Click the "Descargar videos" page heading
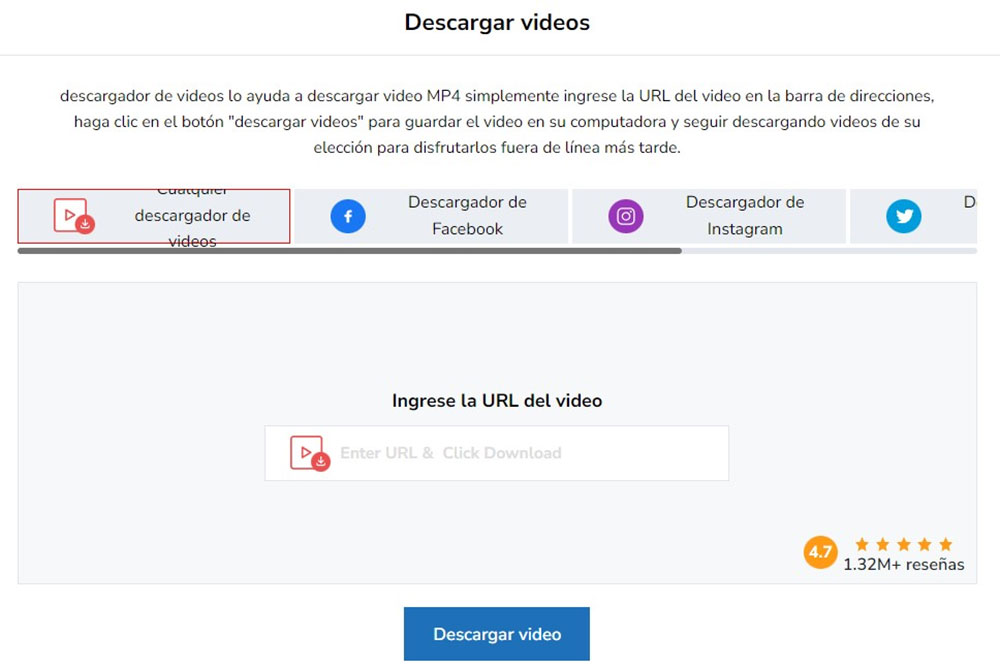The image size is (1000, 669). pyautogui.click(x=497, y=22)
